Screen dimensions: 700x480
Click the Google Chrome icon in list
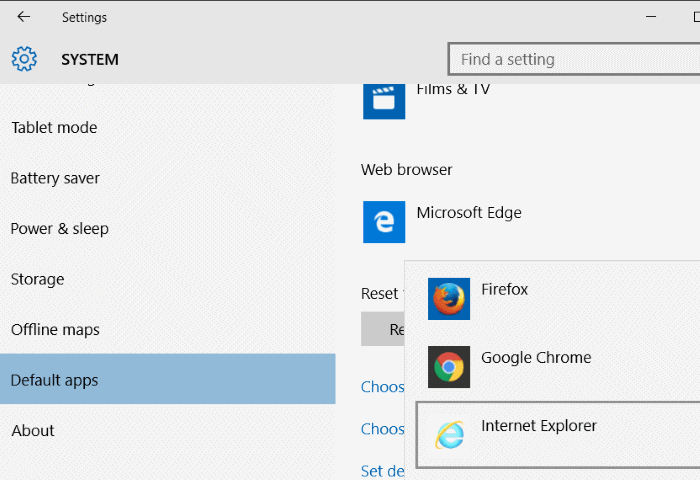coord(449,367)
